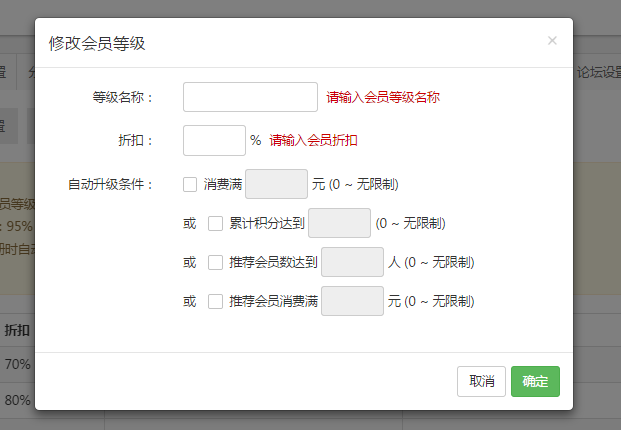
Task: Close the 修改会员等级 dialog with X
Action: [552, 41]
